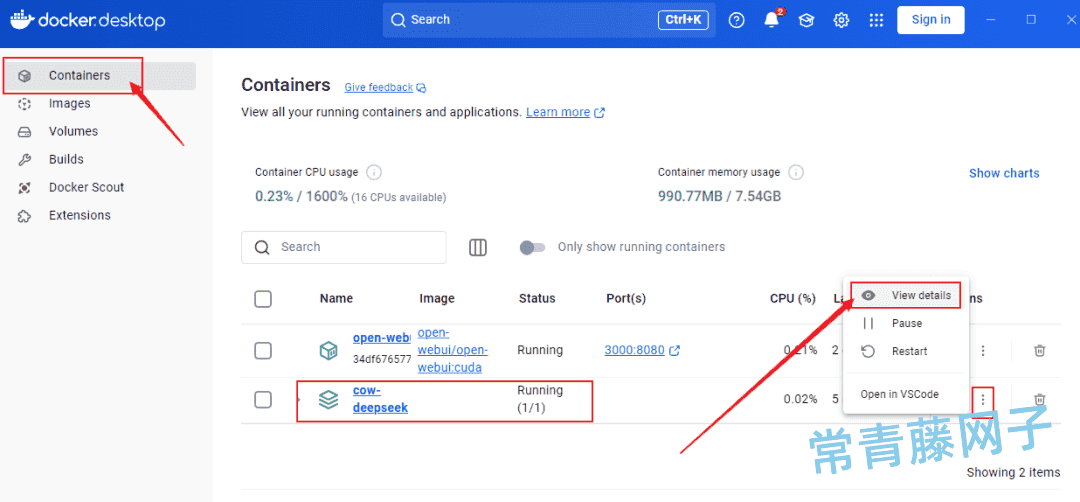The image size is (1080, 502).
Task: Sort by the CPU (%) column header
Action: (x=793, y=299)
